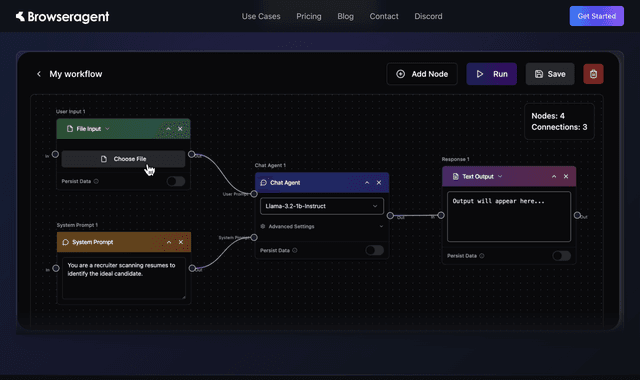Go back using the arrow beside My workflow

39,74
